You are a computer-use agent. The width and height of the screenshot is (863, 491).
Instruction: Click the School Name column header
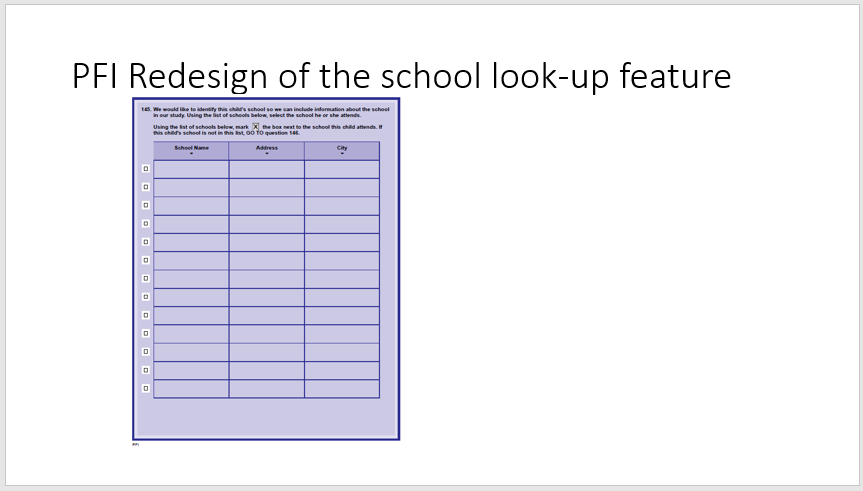click(191, 150)
